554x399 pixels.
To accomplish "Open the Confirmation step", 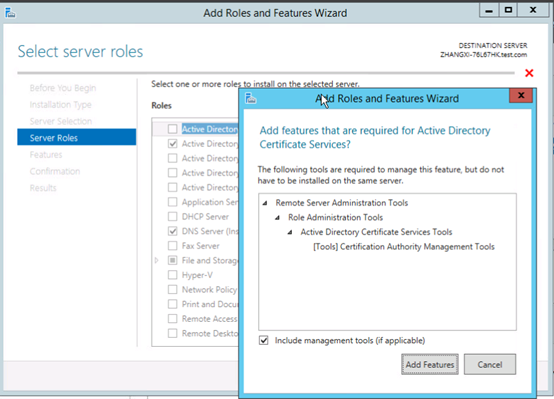I will (55, 171).
